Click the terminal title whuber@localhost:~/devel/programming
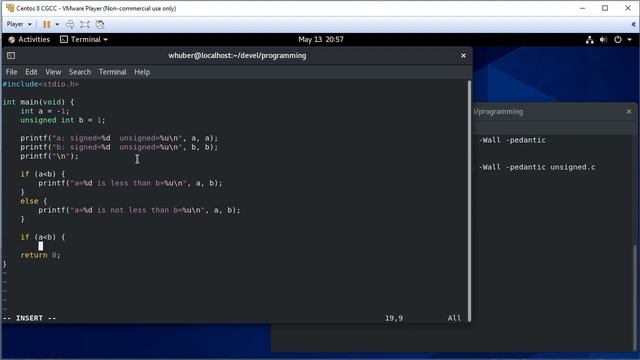640x360 pixels. [237, 56]
